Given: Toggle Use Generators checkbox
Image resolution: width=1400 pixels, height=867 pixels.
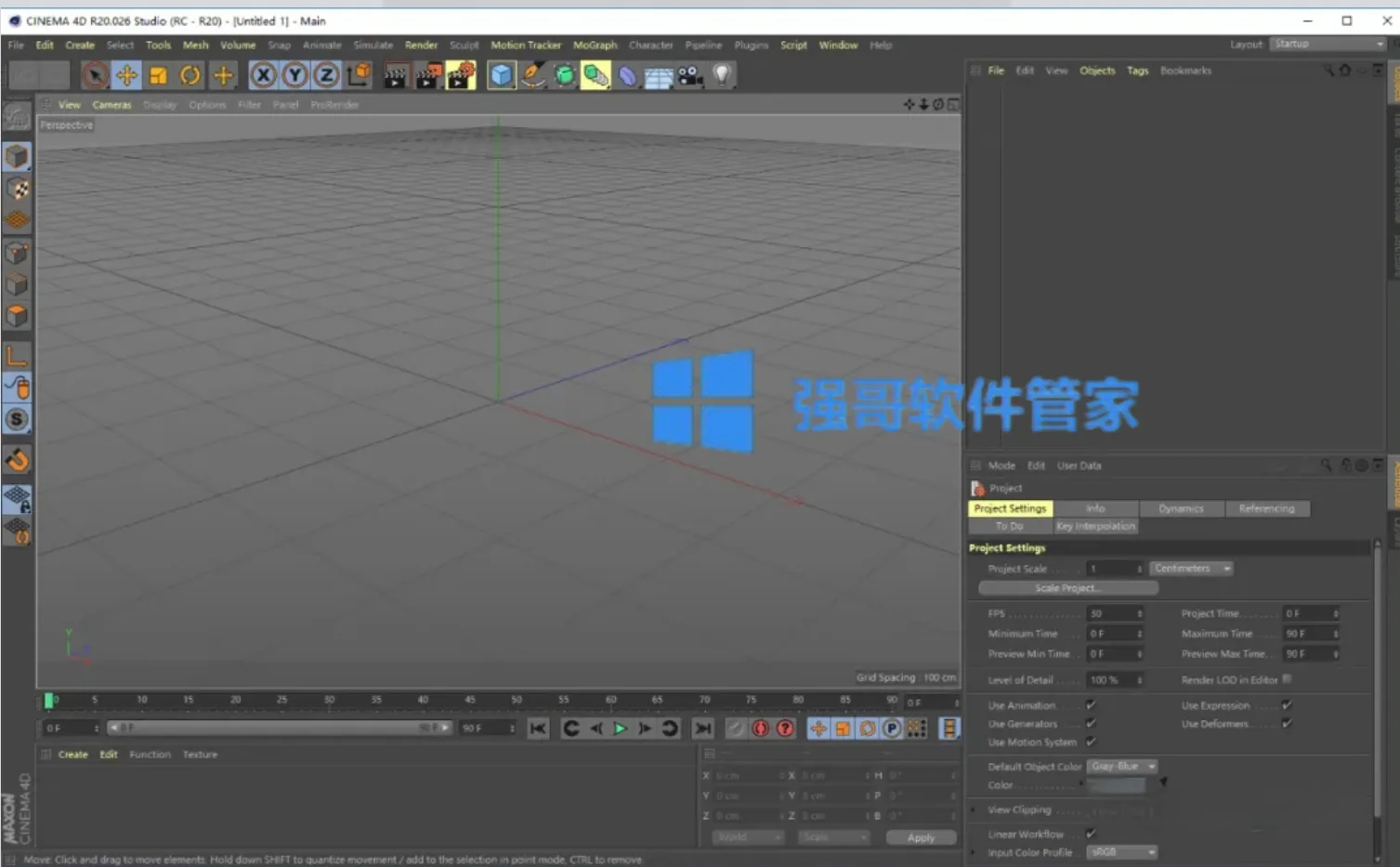Looking at the screenshot, I should coord(1091,723).
